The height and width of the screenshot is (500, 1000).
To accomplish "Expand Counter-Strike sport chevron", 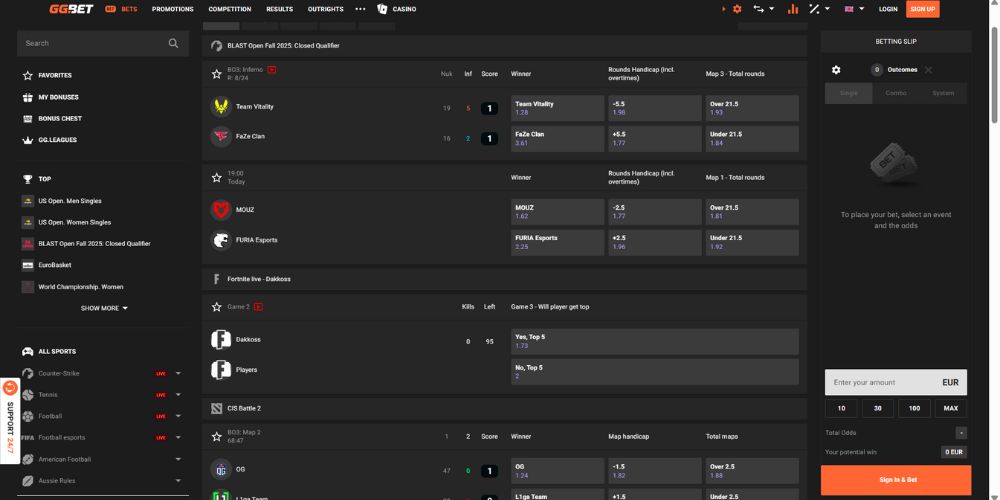I will coord(179,374).
